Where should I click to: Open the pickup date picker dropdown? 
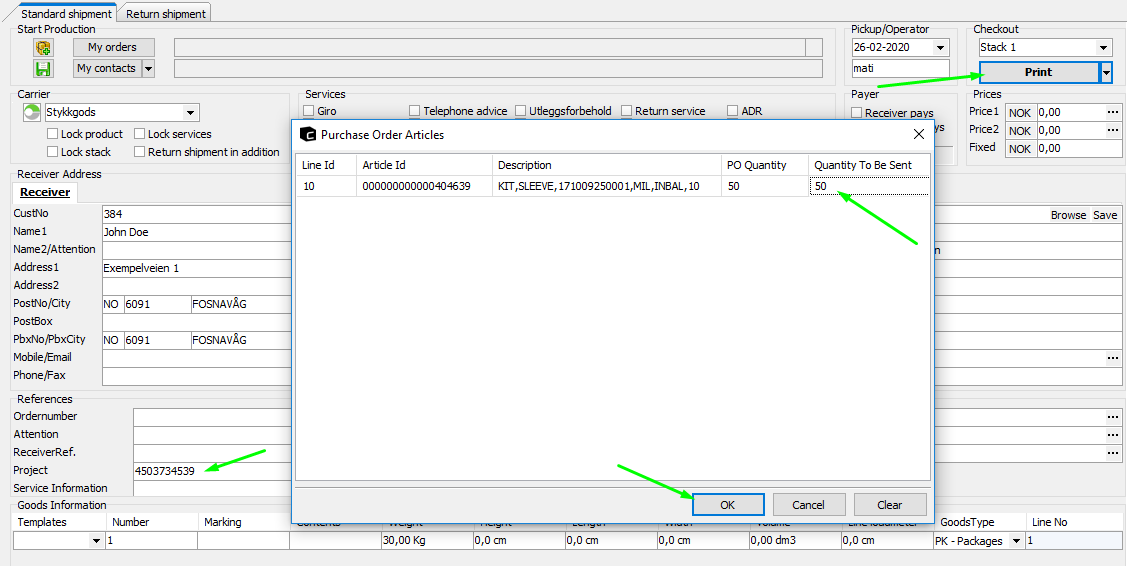(940, 48)
